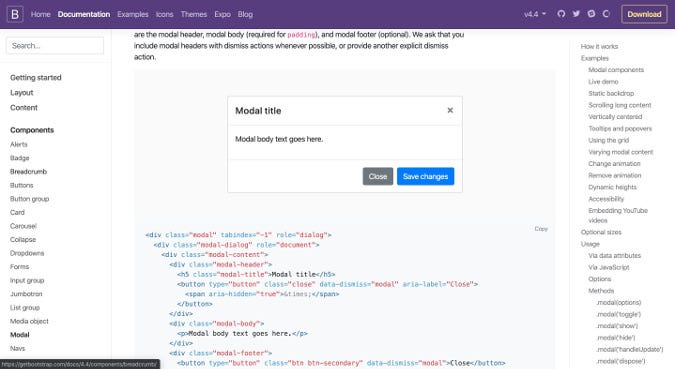Open Badge in sidebar
This screenshot has width=675, height=369.
(x=19, y=158)
